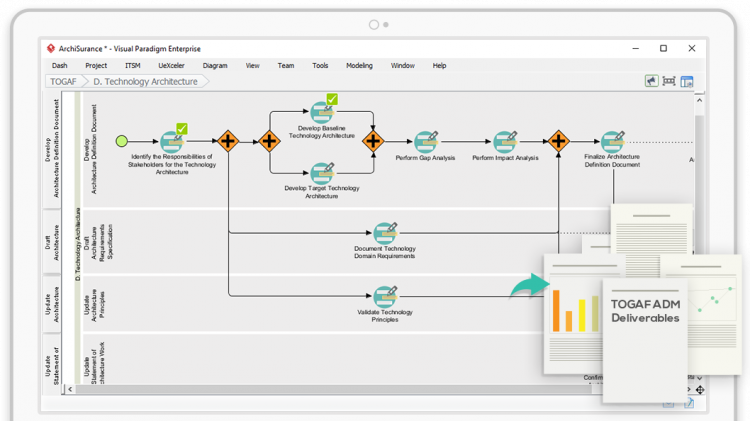Open the UeXceler menu
750x421 pixels.
click(x=171, y=65)
